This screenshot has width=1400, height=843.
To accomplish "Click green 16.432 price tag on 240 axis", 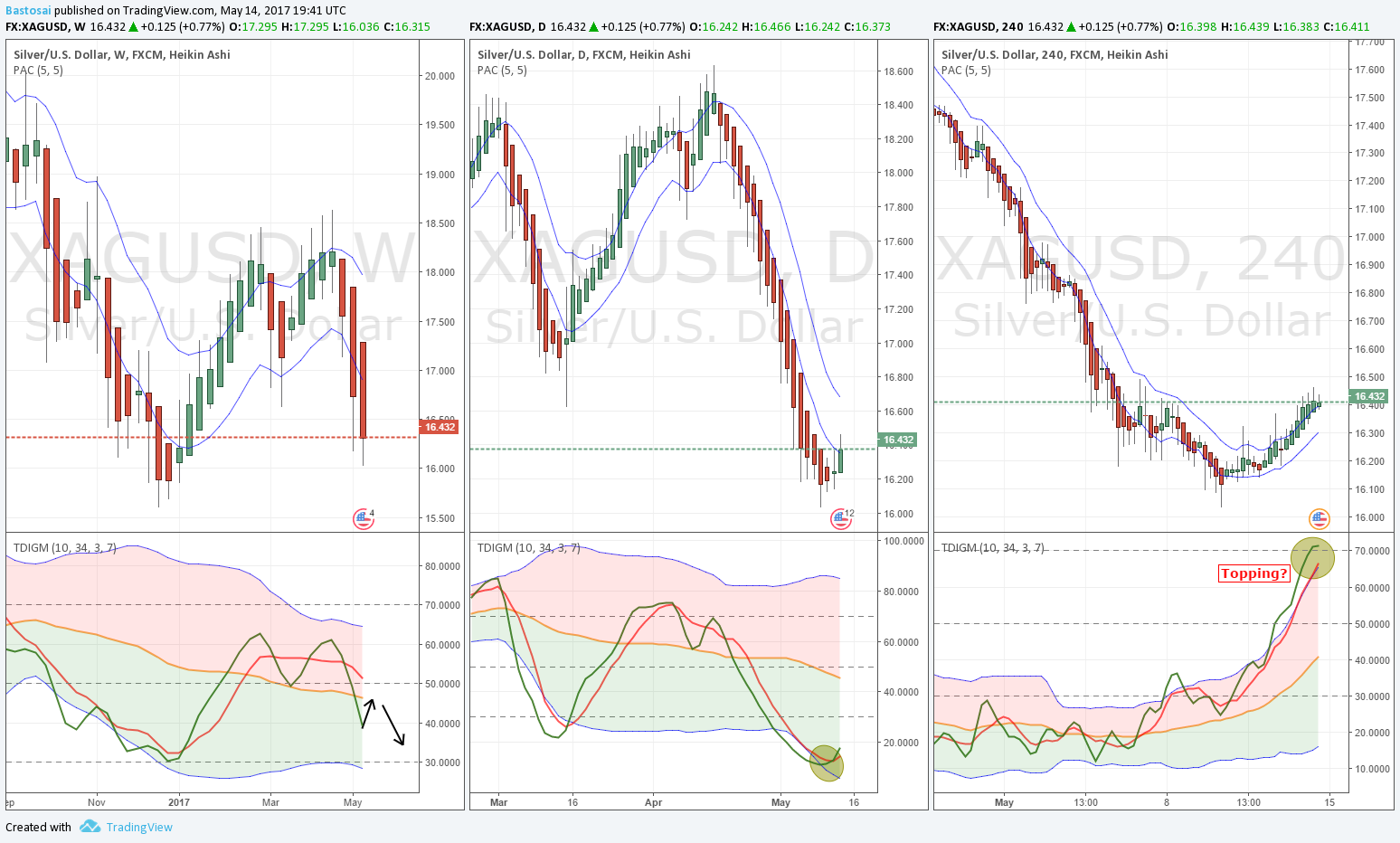I will (1368, 396).
